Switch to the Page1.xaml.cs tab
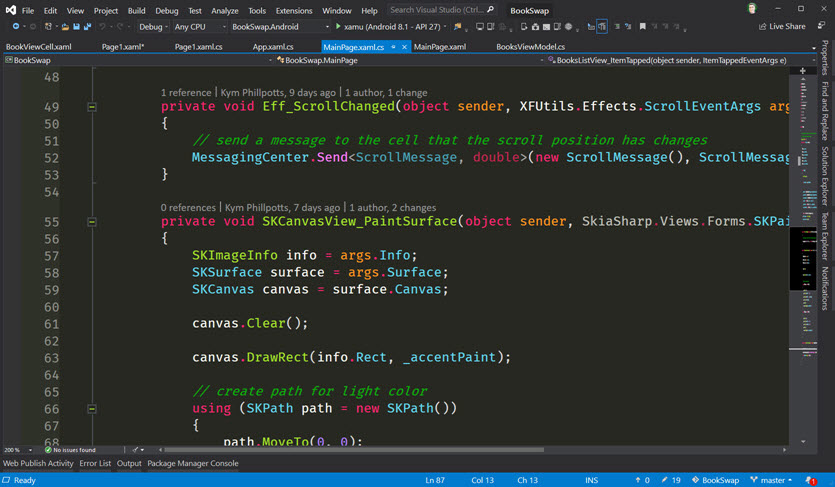Viewport: 835px width, 487px height. tap(199, 47)
